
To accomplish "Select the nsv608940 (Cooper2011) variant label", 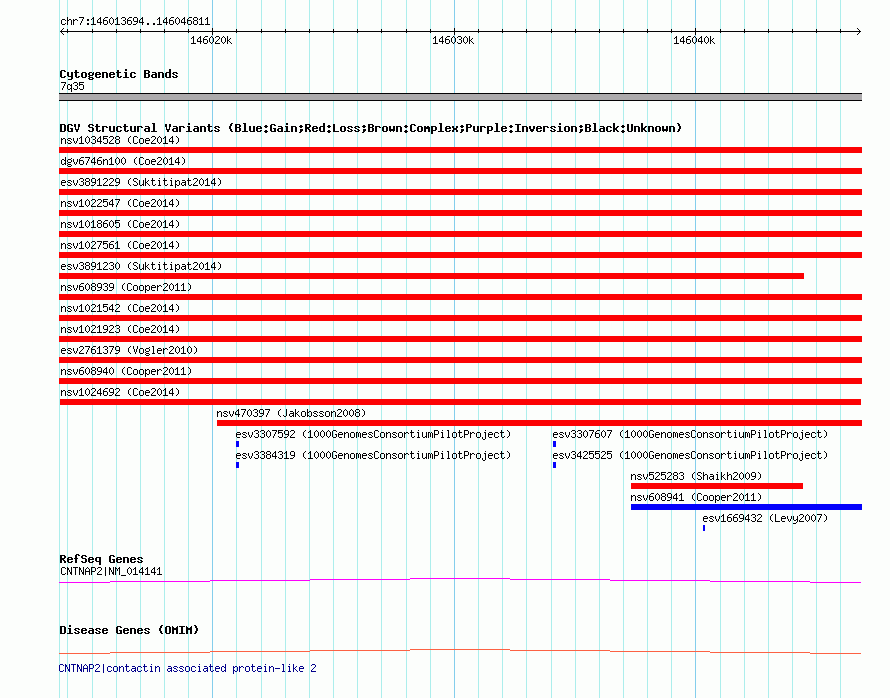I will pyautogui.click(x=125, y=371).
